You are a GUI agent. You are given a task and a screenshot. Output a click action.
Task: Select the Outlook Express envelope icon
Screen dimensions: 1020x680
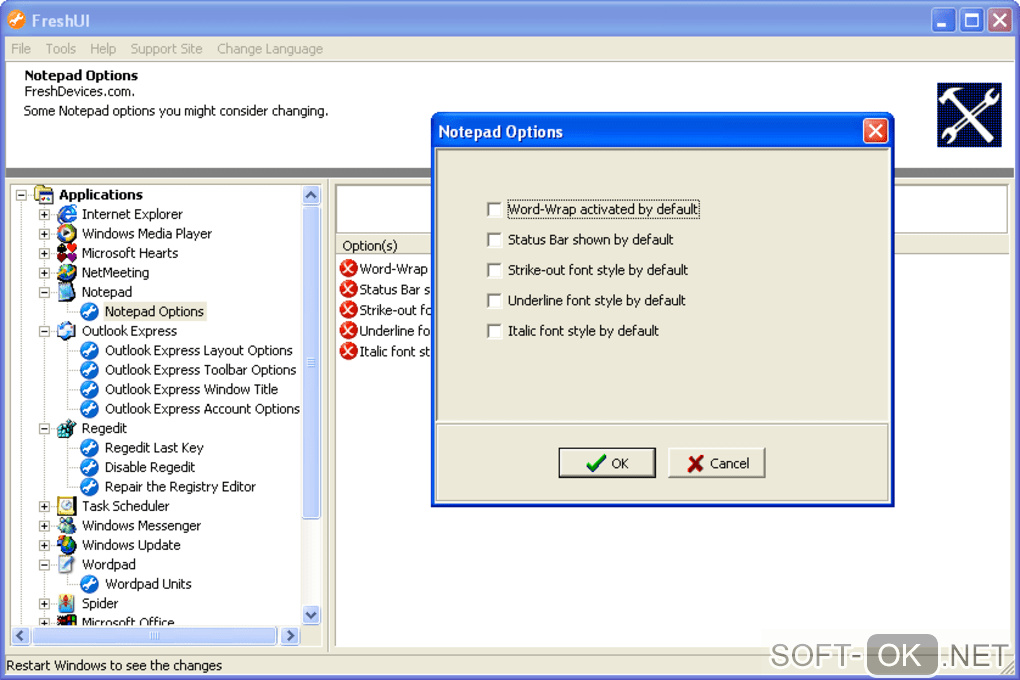pyautogui.click(x=67, y=331)
